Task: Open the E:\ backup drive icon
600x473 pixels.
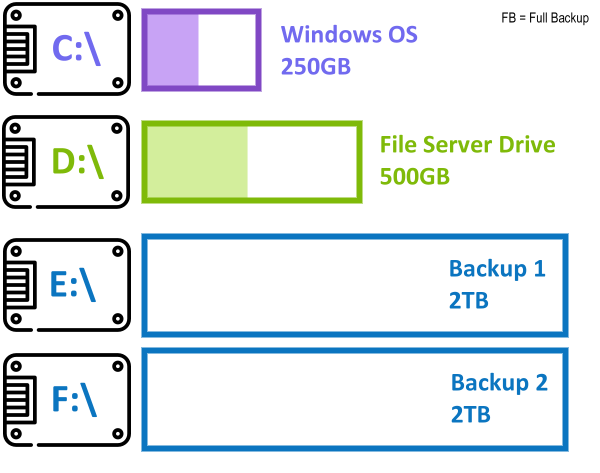Action: click(67, 285)
